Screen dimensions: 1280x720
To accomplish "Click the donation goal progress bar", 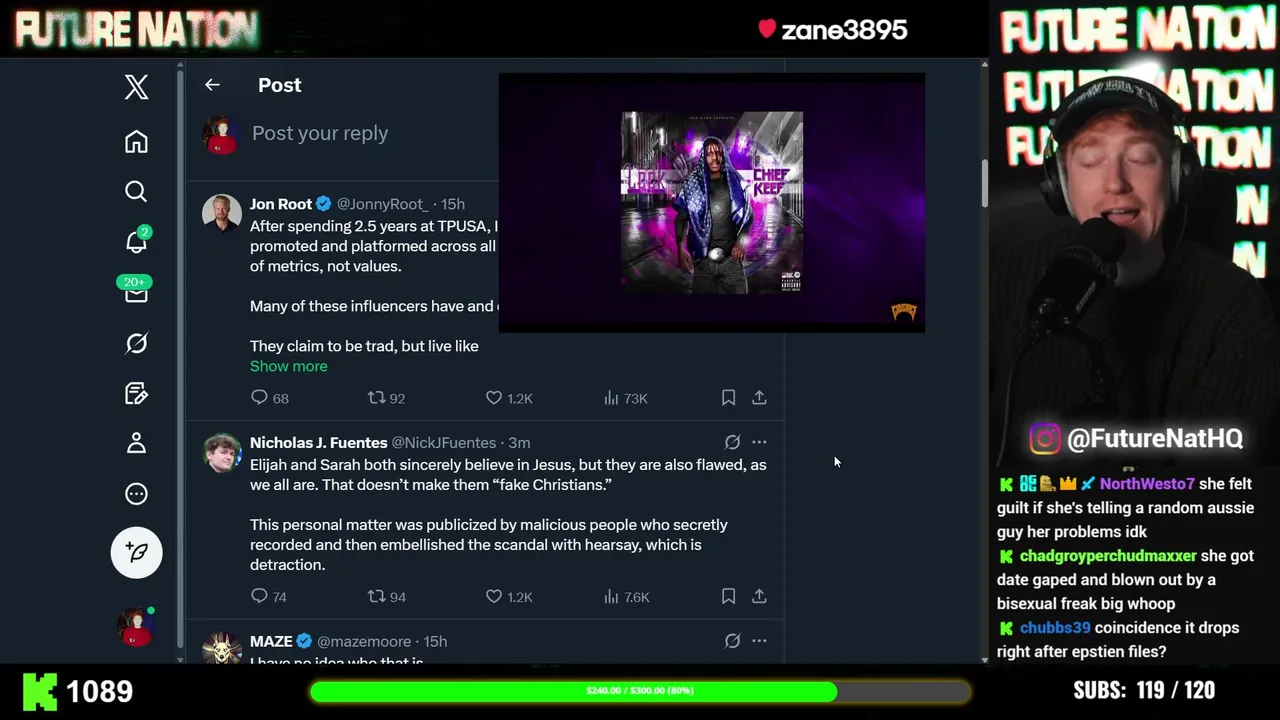I will (640, 691).
